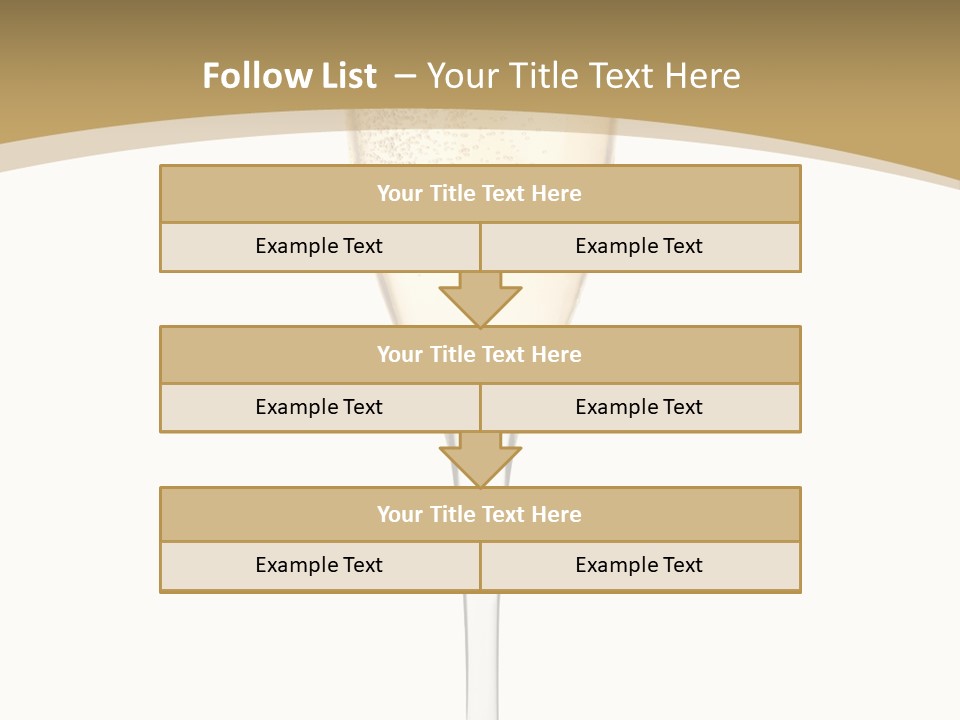Select the bottom 'Your Title Text Here' header box
This screenshot has height=720, width=960.
click(480, 515)
